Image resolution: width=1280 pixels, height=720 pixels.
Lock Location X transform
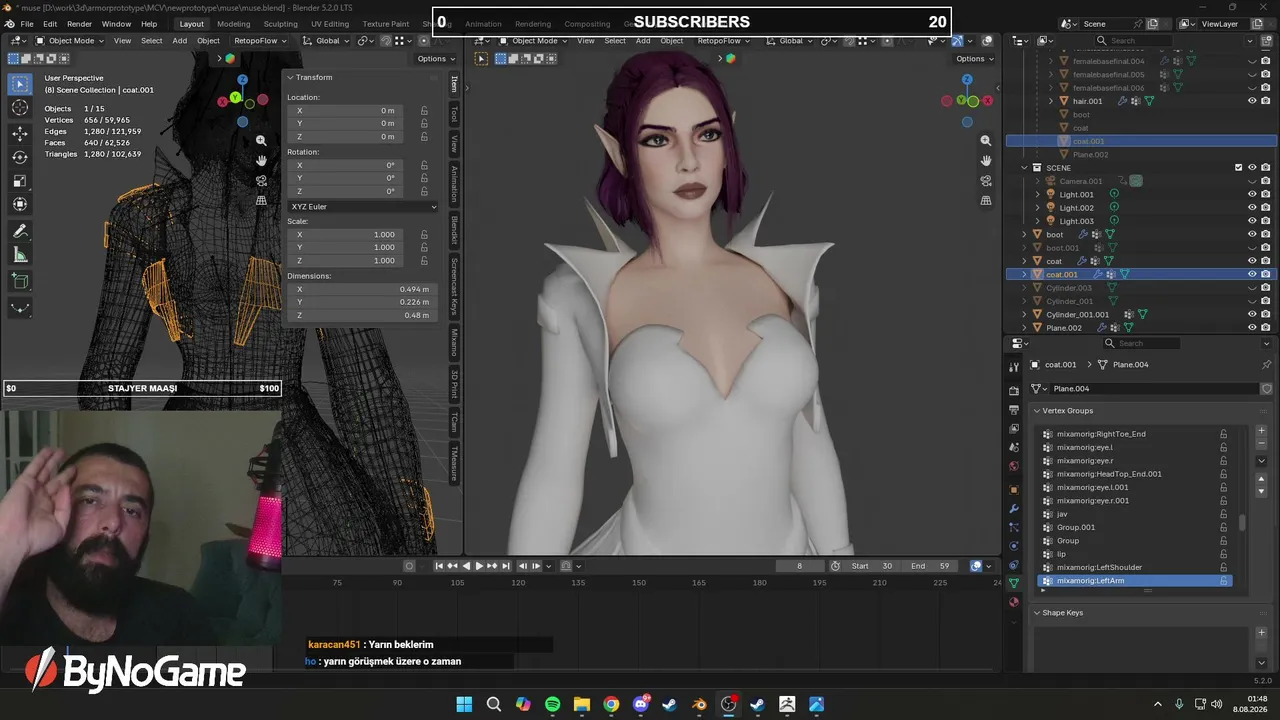click(424, 110)
